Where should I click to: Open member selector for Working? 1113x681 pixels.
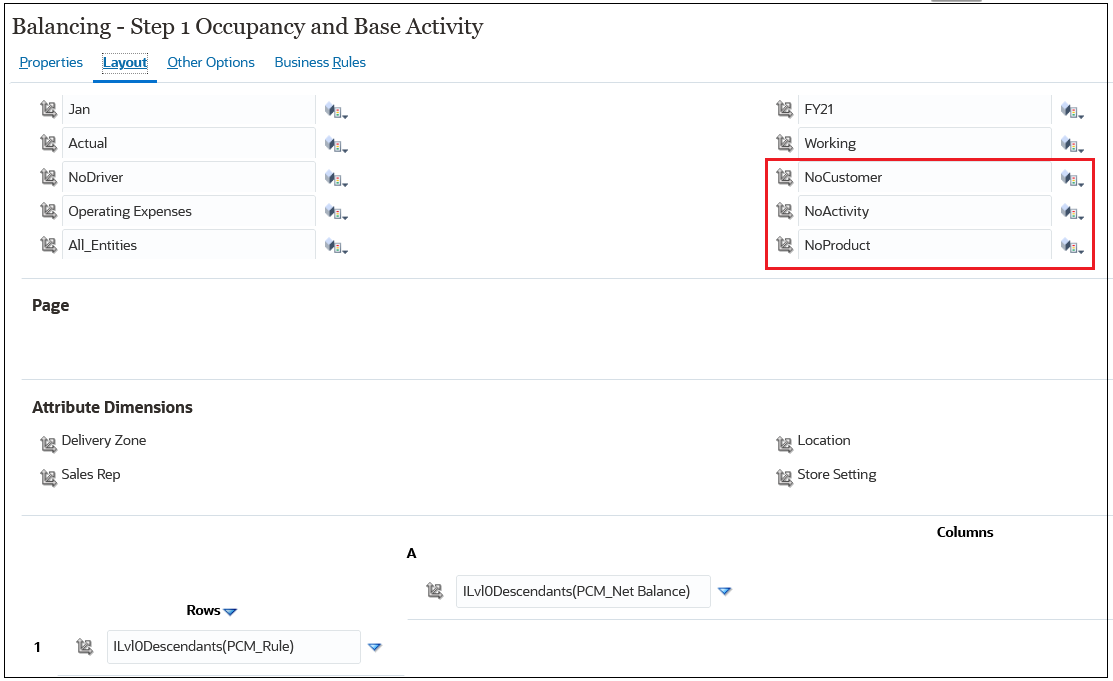(1072, 144)
